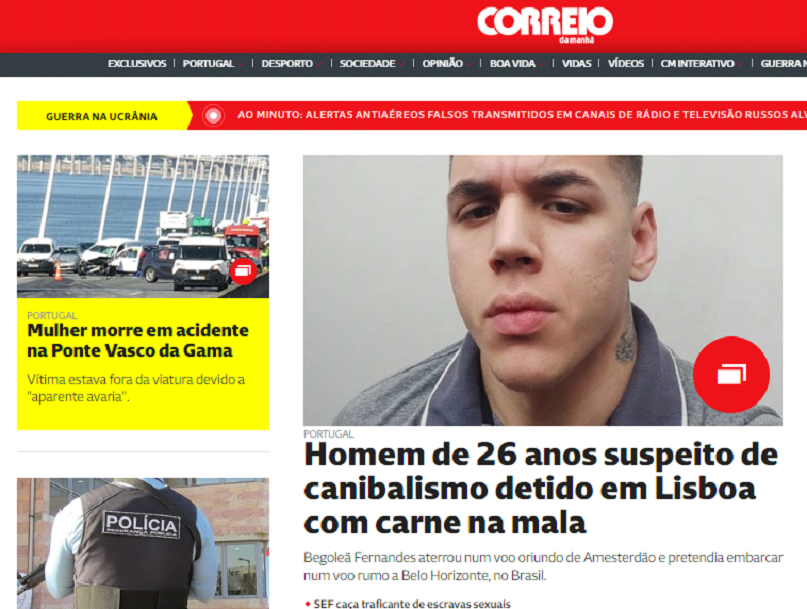Click the live pulse icon in ticker
This screenshot has width=807, height=609.
click(x=213, y=115)
